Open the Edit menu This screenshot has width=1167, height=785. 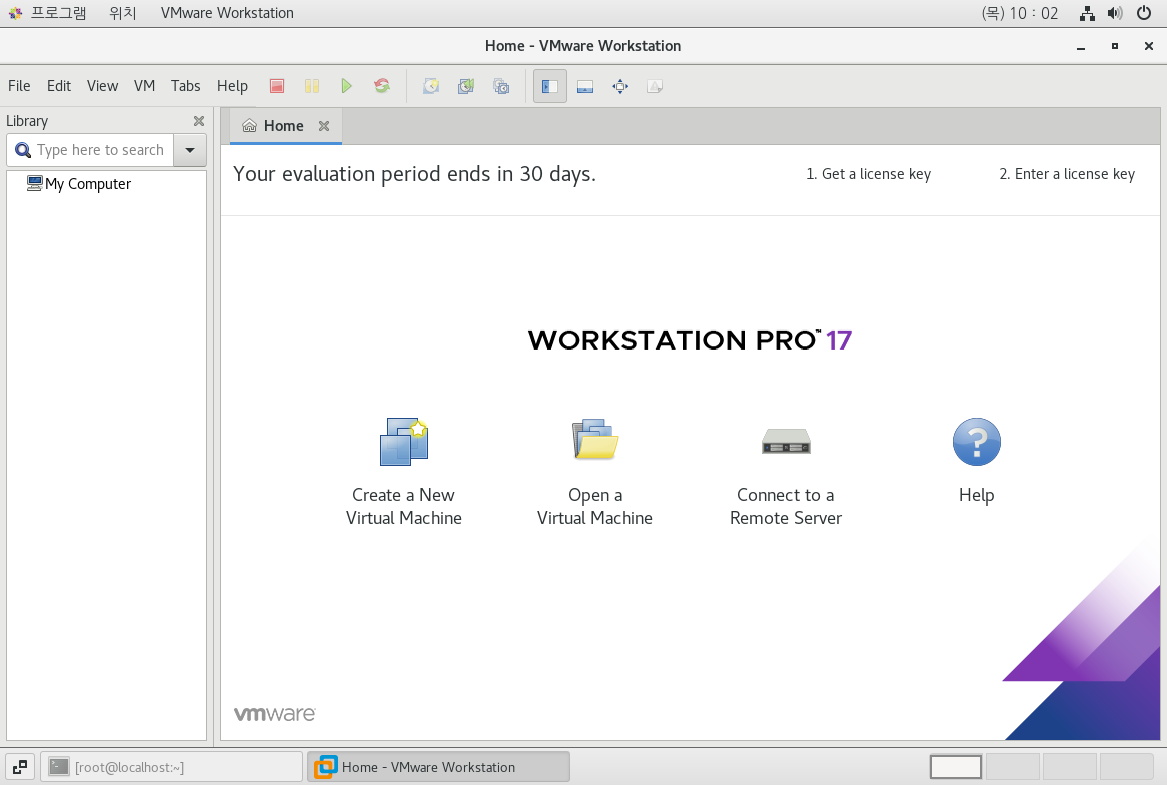click(59, 86)
